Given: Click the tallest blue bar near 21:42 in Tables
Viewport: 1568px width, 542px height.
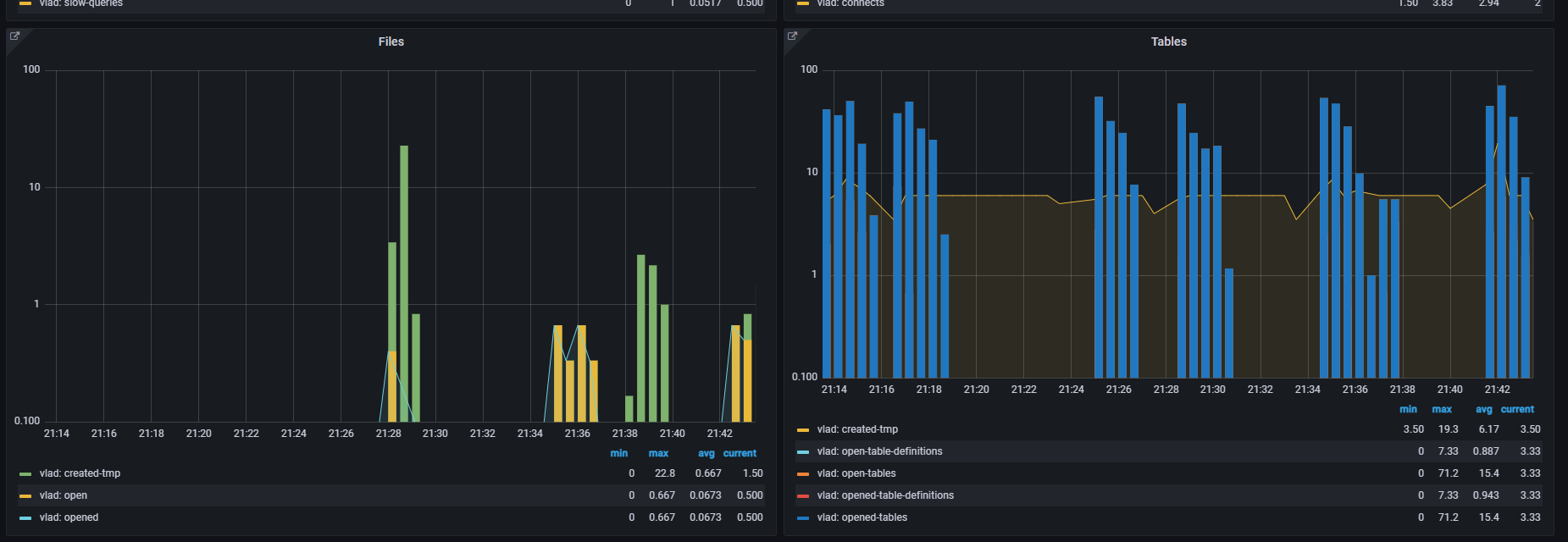Looking at the screenshot, I should tap(1501, 231).
